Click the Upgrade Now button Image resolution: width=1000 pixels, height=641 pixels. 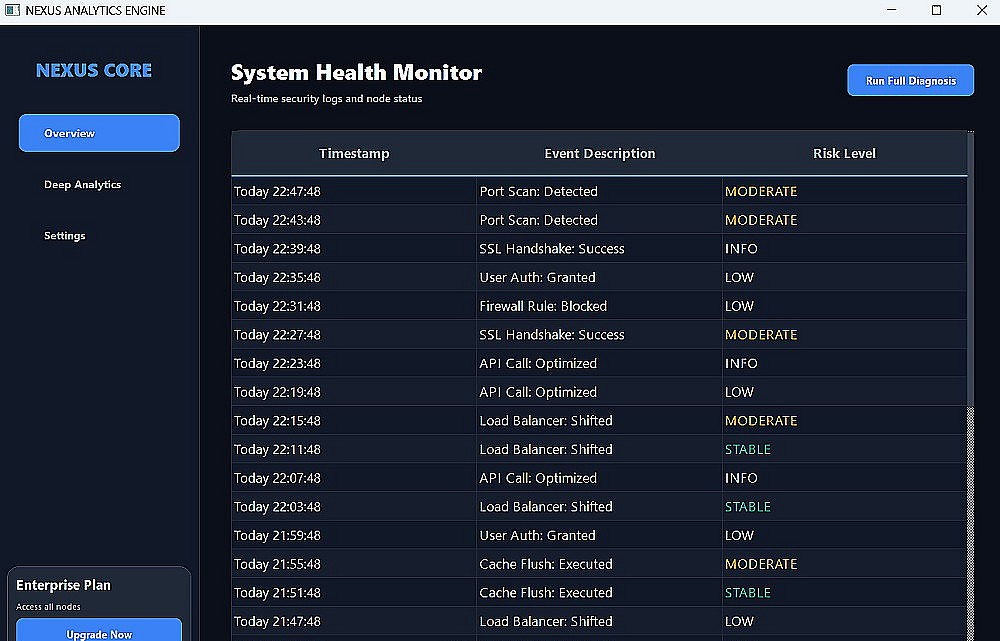pyautogui.click(x=99, y=631)
